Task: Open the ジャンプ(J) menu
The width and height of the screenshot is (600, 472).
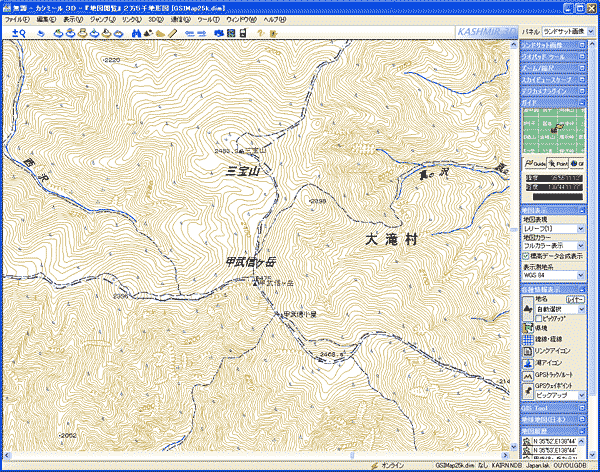Action: click(103, 20)
